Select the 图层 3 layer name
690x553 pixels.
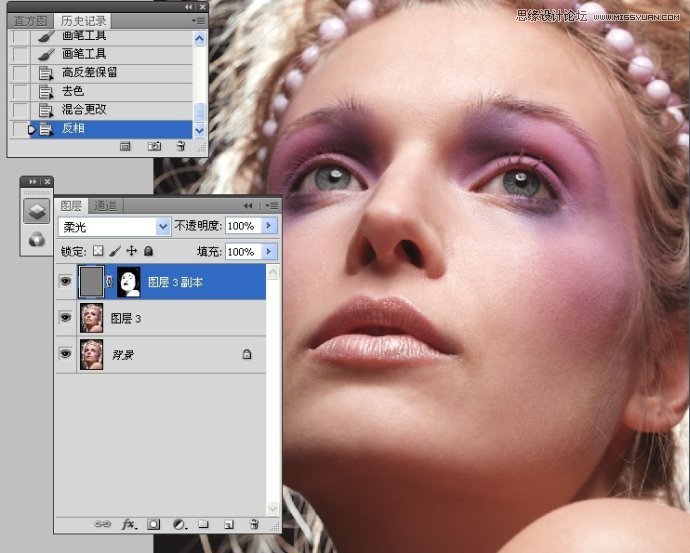pyautogui.click(x=126, y=319)
